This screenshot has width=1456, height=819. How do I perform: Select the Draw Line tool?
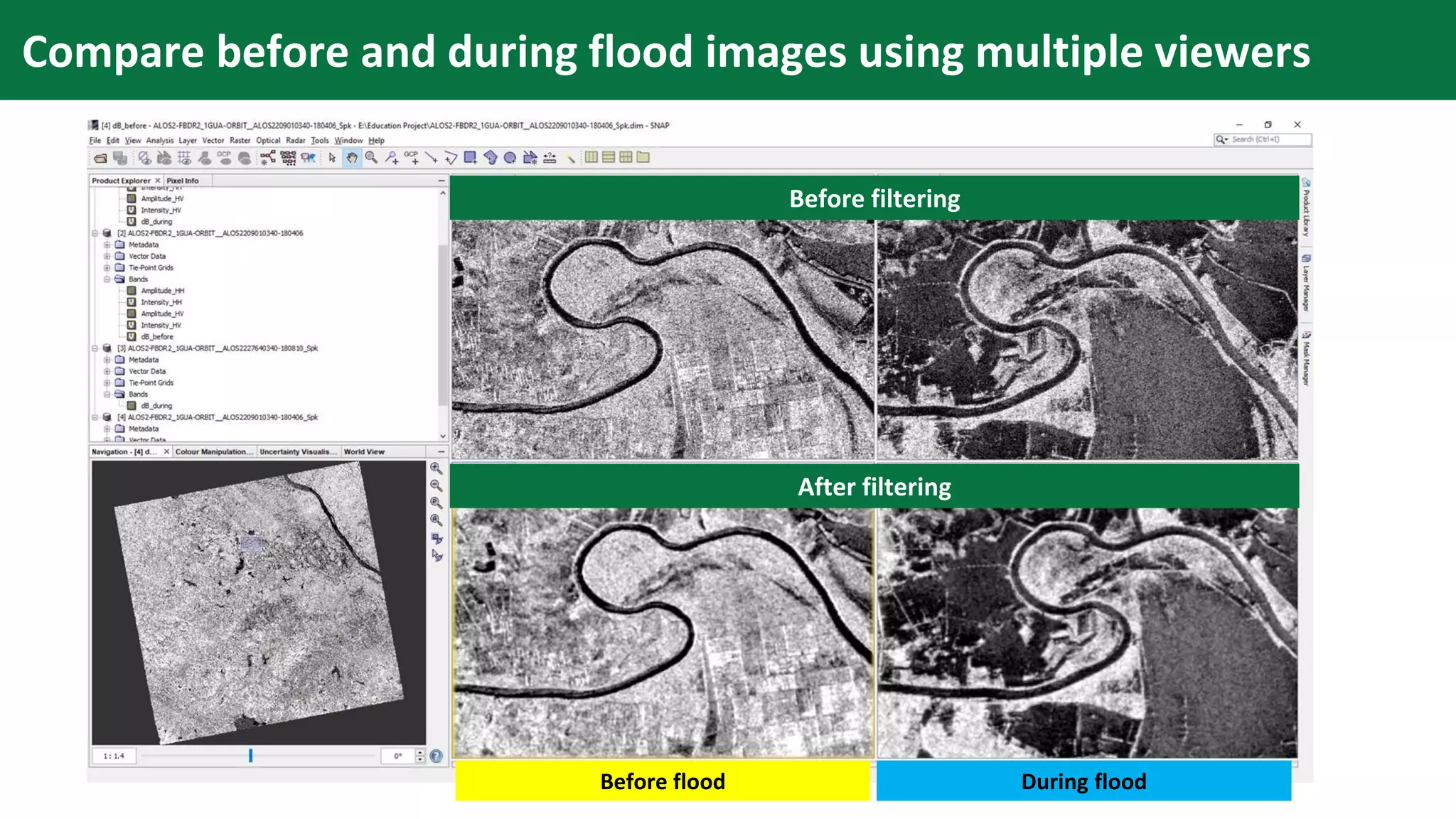pos(431,158)
